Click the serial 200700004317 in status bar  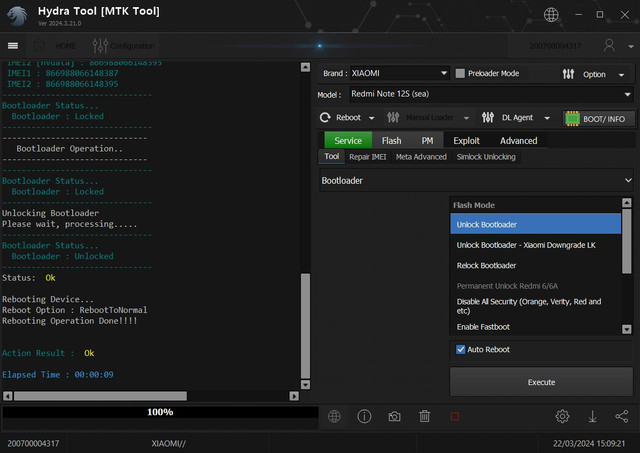[33, 443]
